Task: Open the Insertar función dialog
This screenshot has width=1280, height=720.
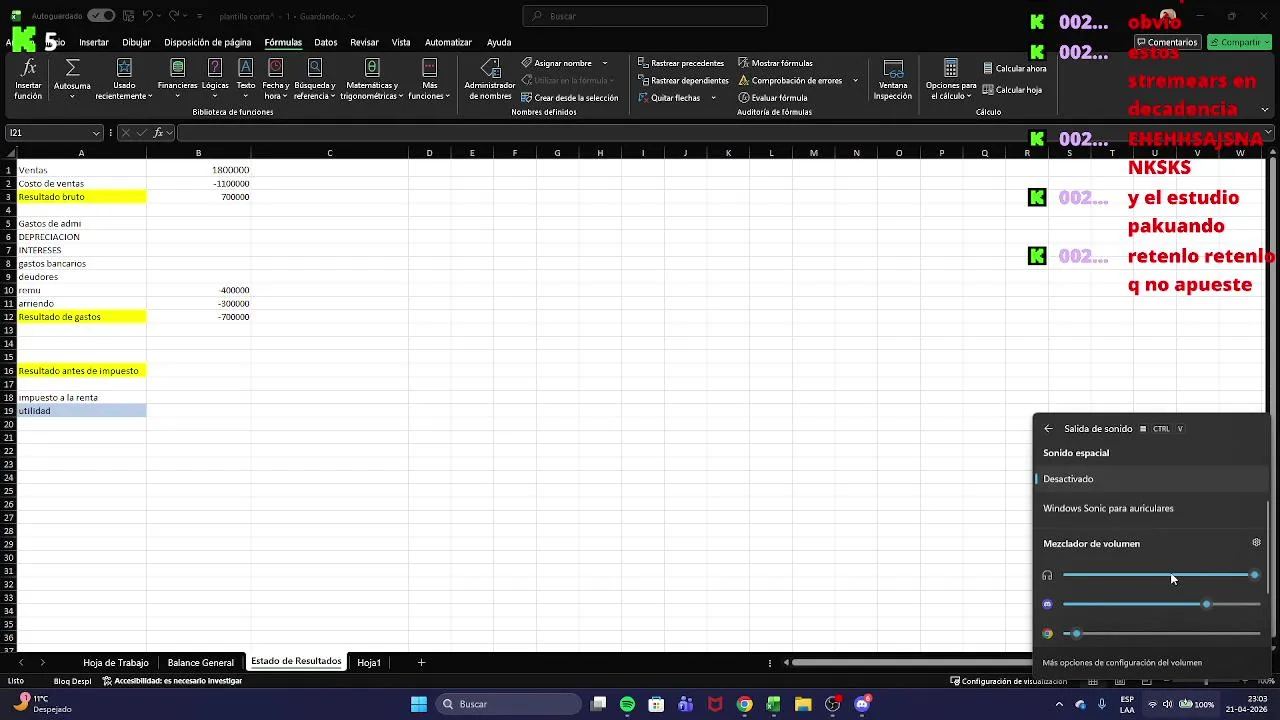Action: point(28,78)
